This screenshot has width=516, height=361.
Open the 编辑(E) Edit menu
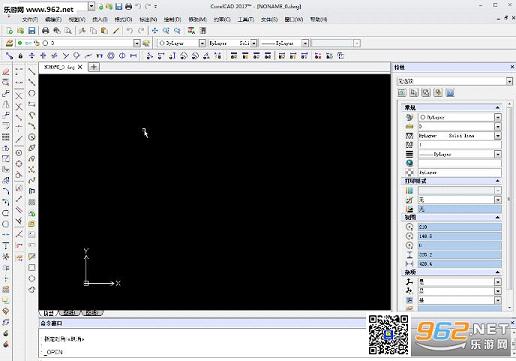coord(53,20)
